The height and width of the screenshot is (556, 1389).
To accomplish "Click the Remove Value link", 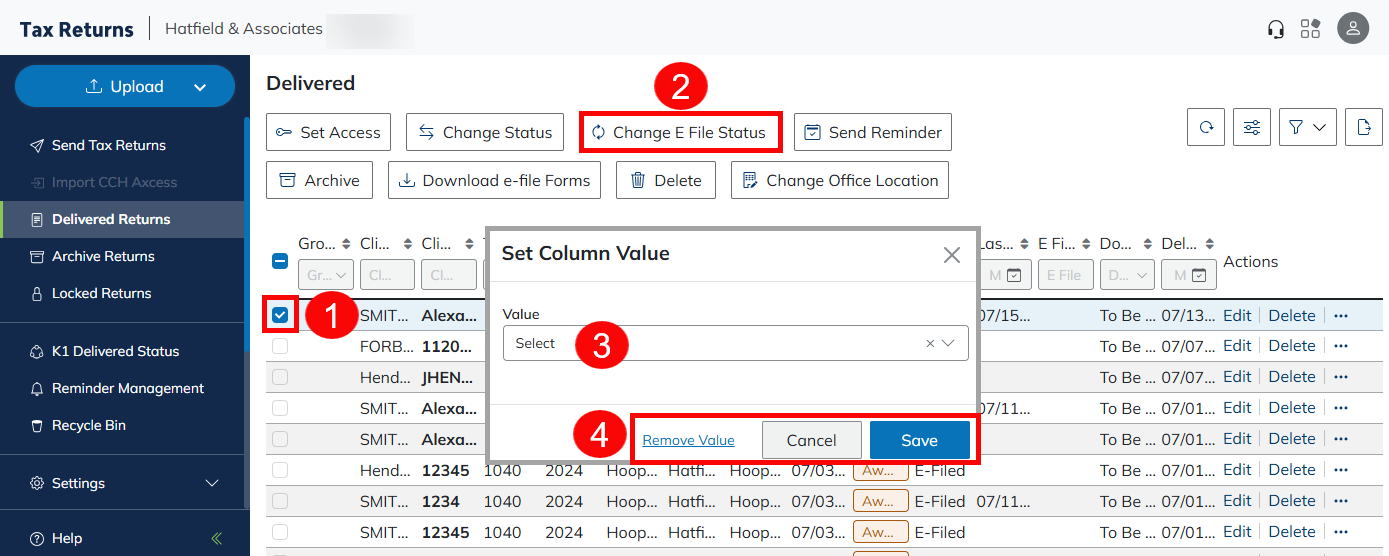I will [688, 440].
